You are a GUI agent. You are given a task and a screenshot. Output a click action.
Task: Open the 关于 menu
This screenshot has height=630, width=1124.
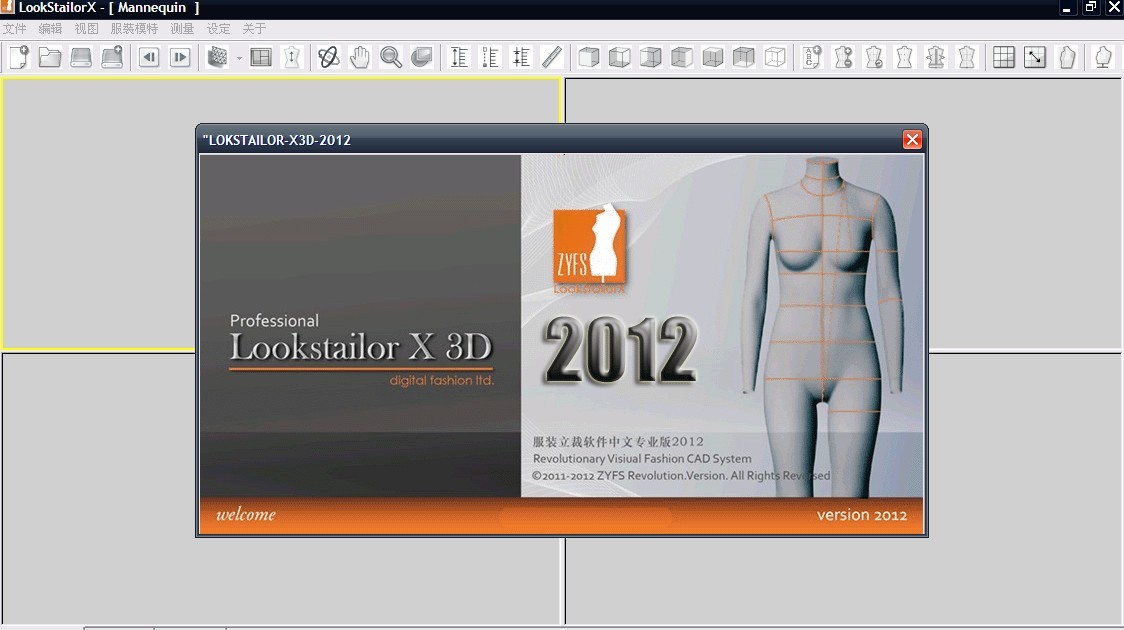click(254, 29)
